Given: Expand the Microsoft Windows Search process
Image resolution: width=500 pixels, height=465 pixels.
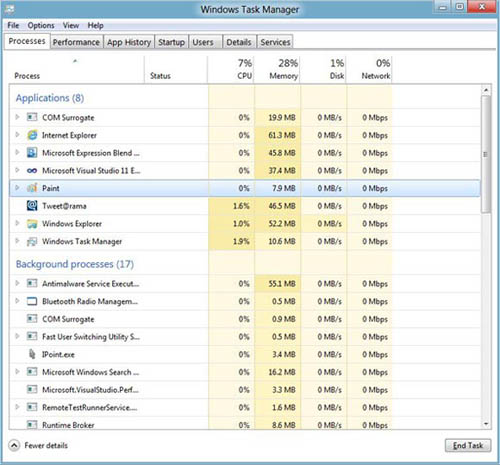Looking at the screenshot, I should click(x=17, y=371).
